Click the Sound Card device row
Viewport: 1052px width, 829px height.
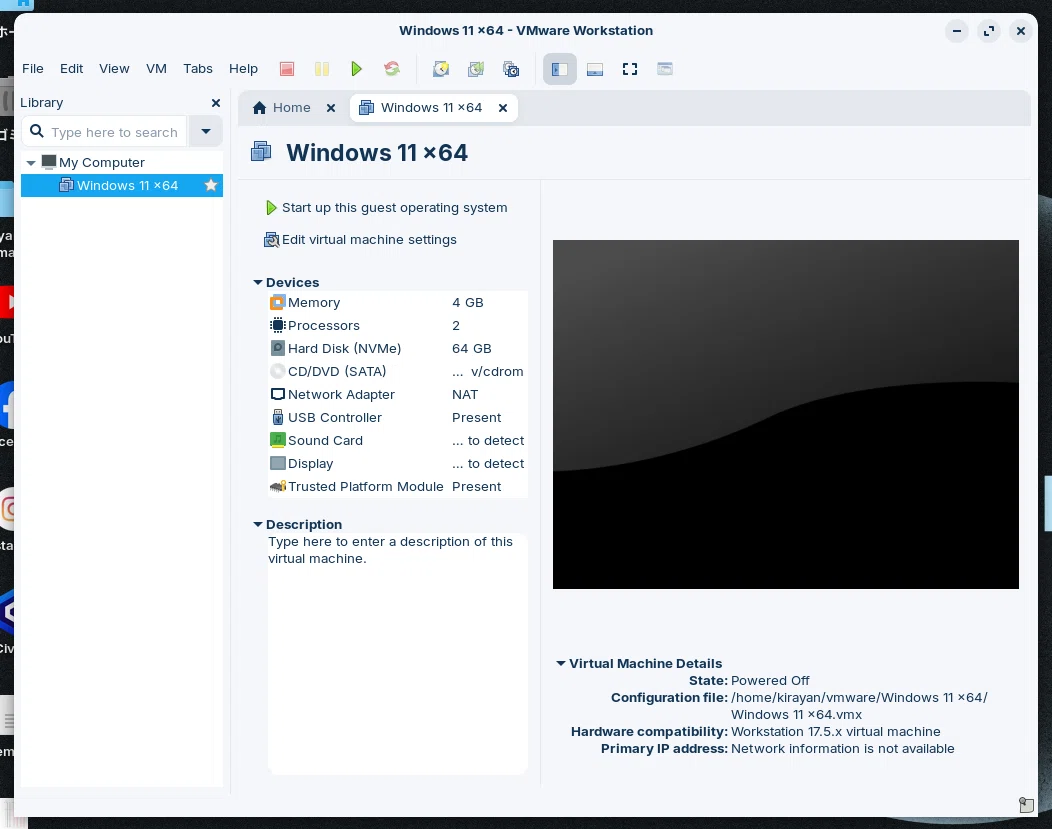point(397,441)
